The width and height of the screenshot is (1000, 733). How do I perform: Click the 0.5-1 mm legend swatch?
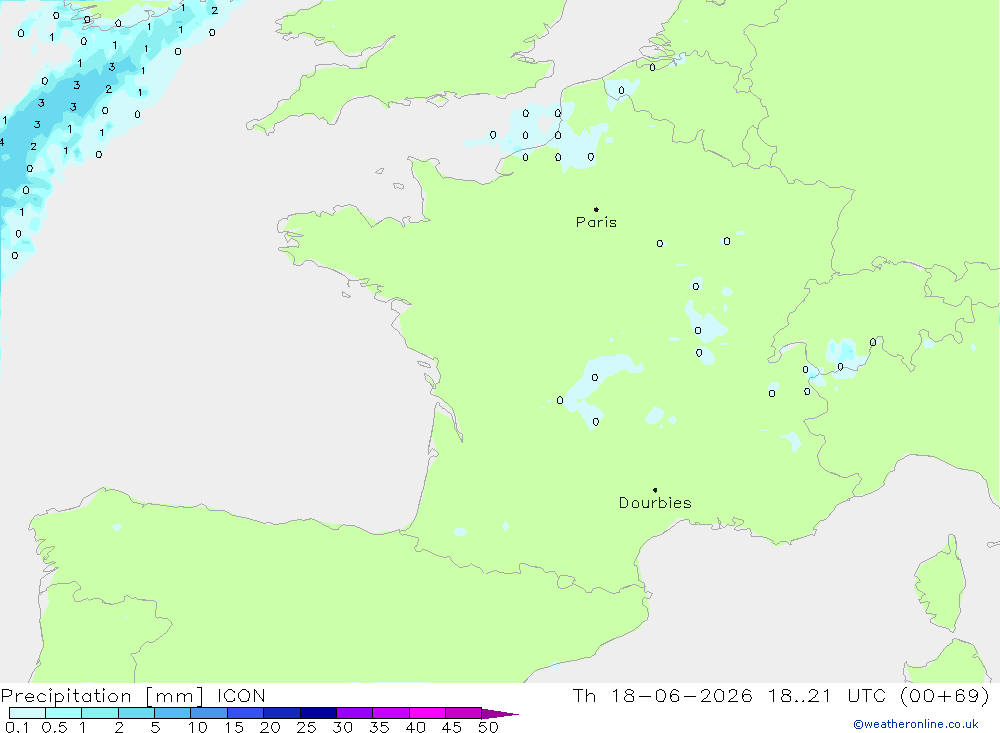[x=64, y=713]
